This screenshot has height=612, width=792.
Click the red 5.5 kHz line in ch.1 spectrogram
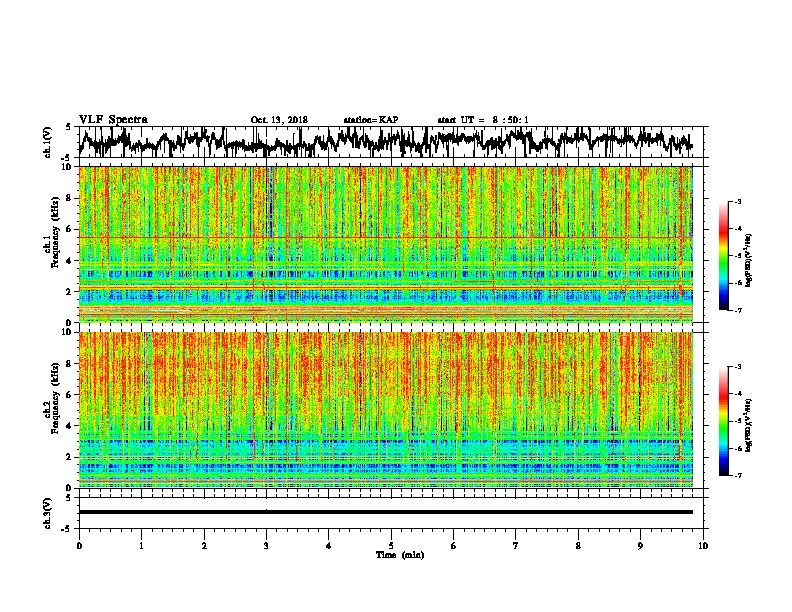point(386,237)
